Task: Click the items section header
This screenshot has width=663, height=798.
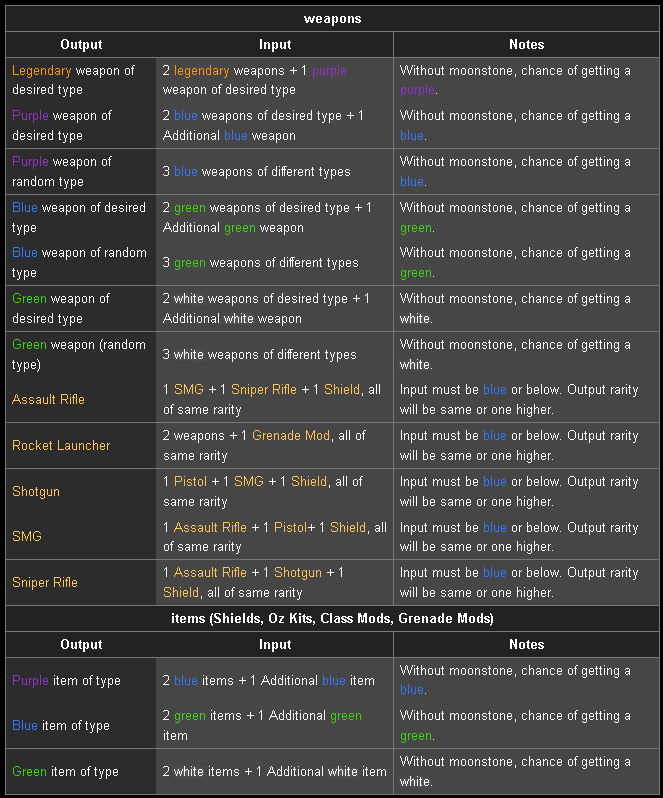Action: (x=332, y=618)
